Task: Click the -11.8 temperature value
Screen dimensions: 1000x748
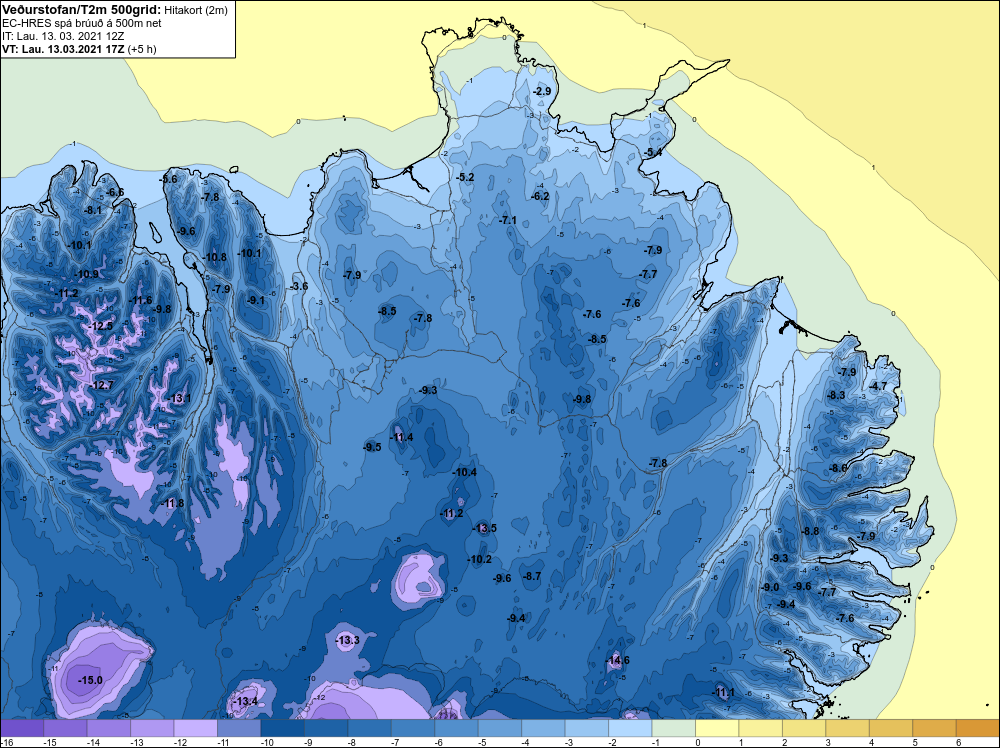Action: pyautogui.click(x=172, y=503)
